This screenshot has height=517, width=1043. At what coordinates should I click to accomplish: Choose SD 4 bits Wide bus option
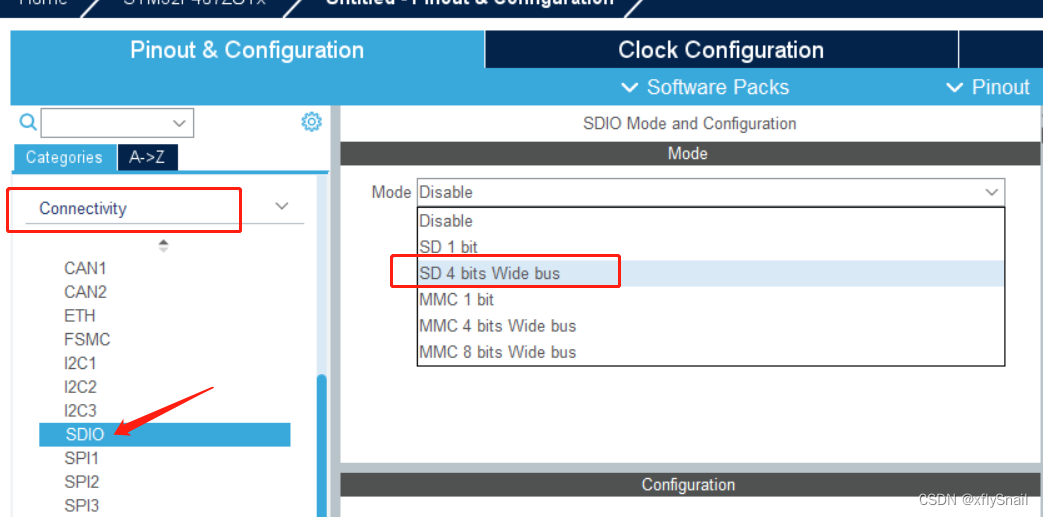pyautogui.click(x=490, y=273)
